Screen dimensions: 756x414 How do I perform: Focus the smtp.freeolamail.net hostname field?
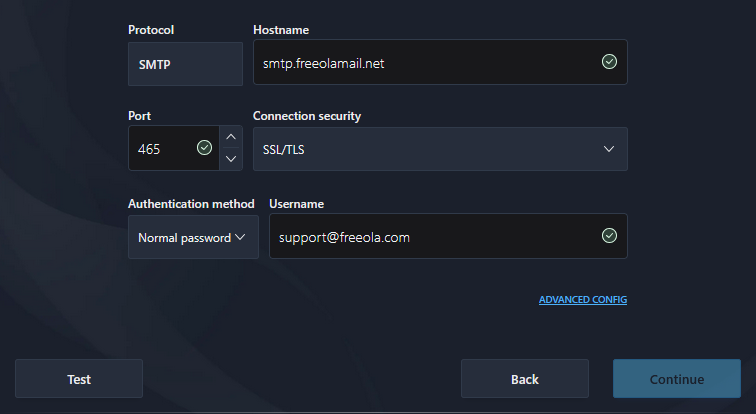tap(420, 63)
